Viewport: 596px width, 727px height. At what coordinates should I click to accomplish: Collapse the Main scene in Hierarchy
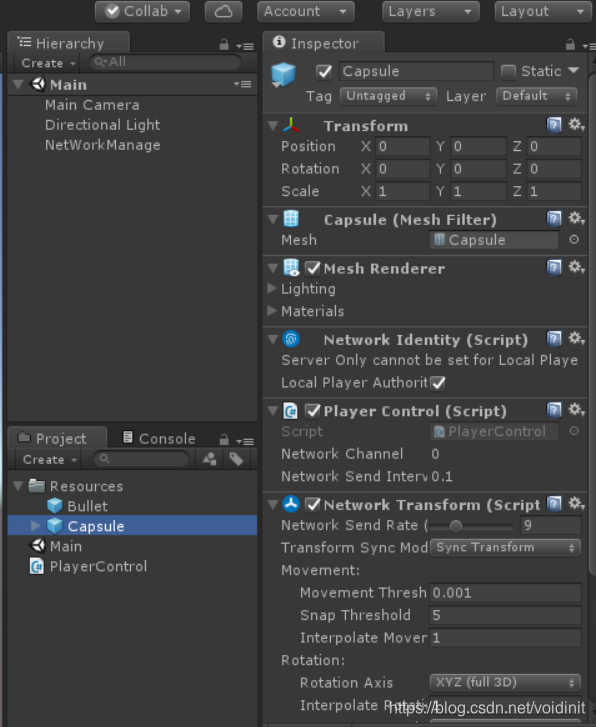[x=18, y=84]
